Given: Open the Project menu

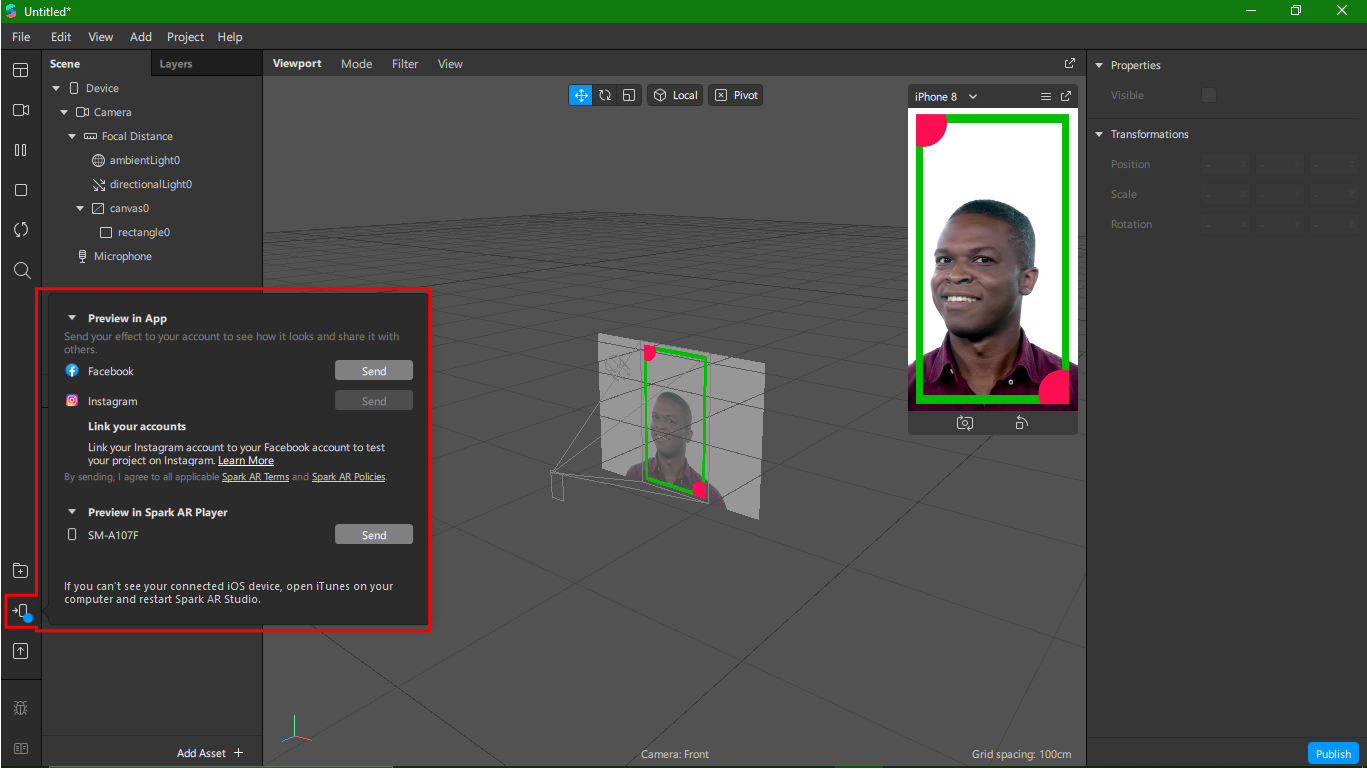Looking at the screenshot, I should (185, 37).
